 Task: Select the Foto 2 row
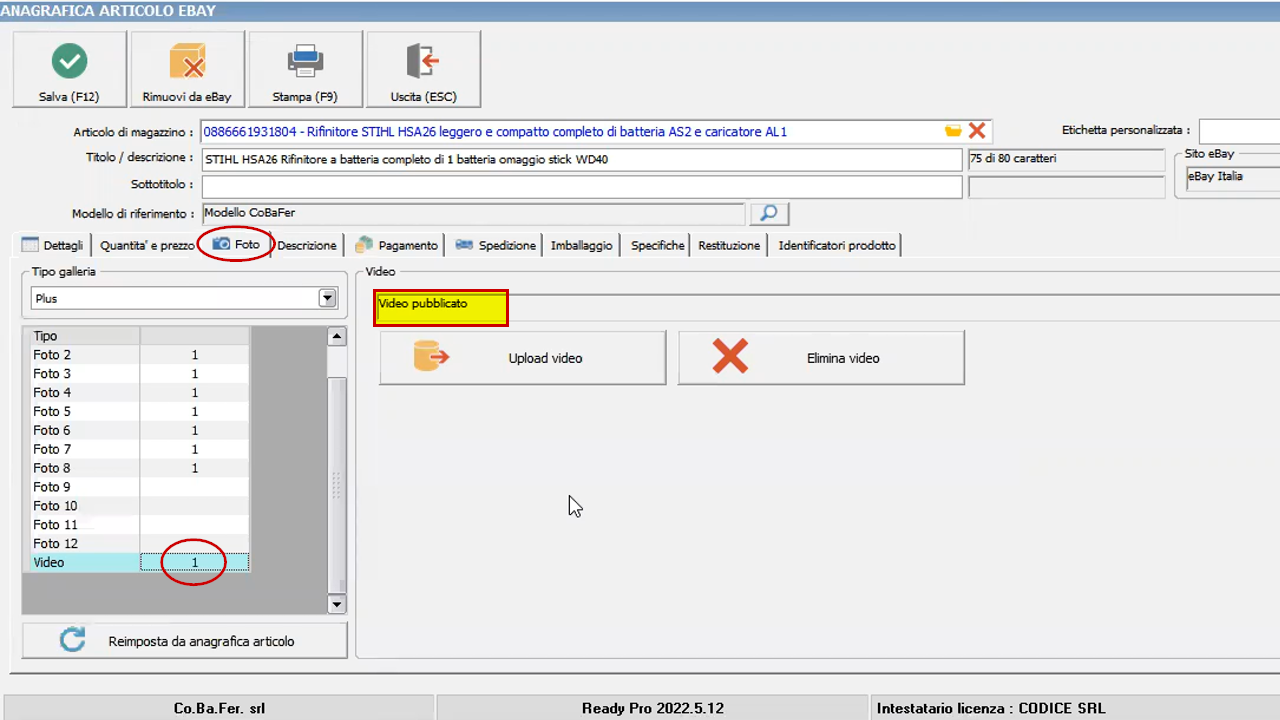click(136, 355)
